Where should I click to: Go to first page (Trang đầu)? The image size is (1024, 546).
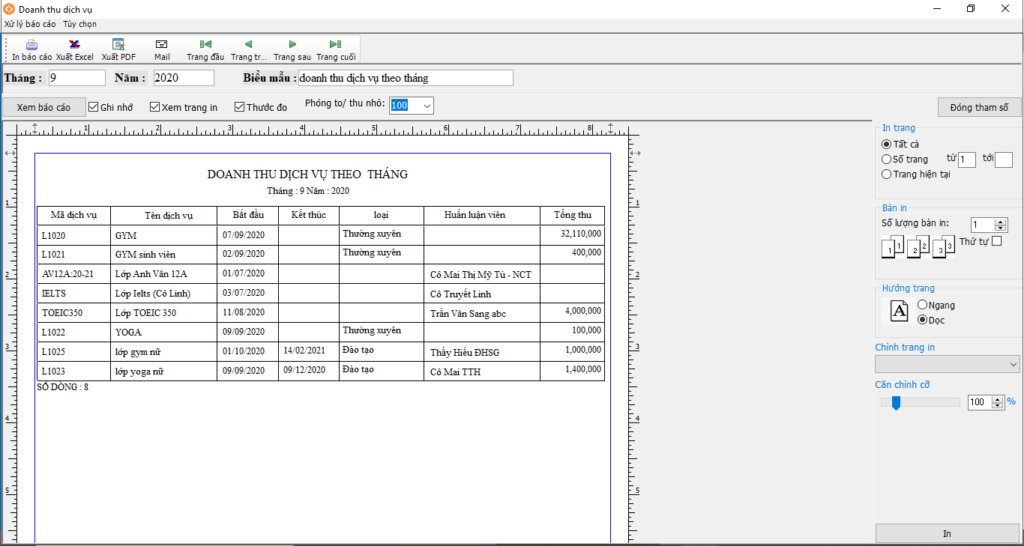pyautogui.click(x=205, y=45)
